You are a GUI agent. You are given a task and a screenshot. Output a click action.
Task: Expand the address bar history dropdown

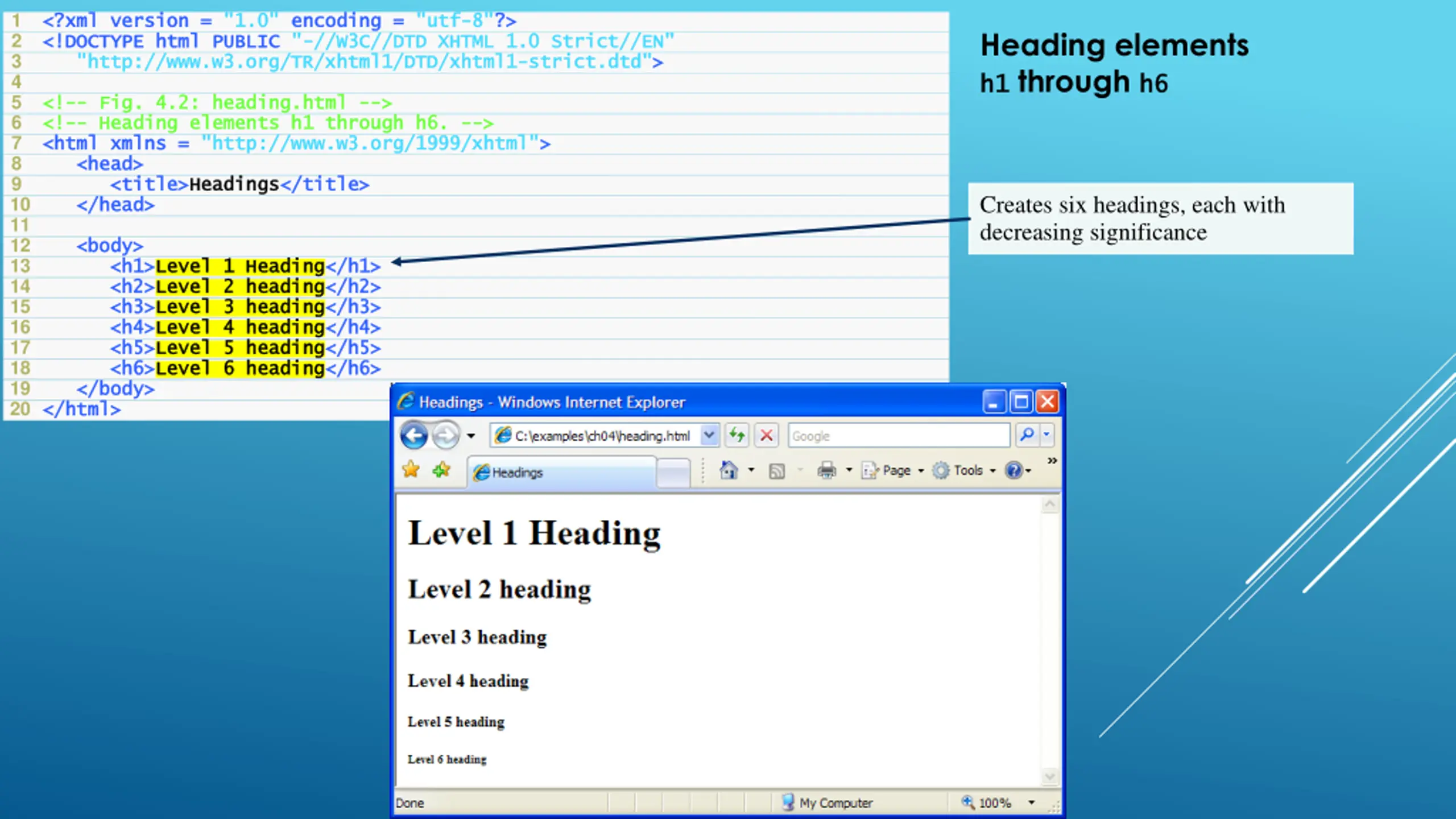tap(709, 436)
